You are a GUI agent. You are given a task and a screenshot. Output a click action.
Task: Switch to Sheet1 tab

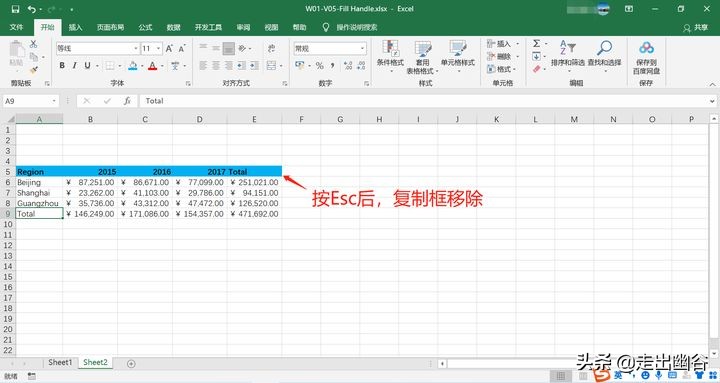pos(60,362)
